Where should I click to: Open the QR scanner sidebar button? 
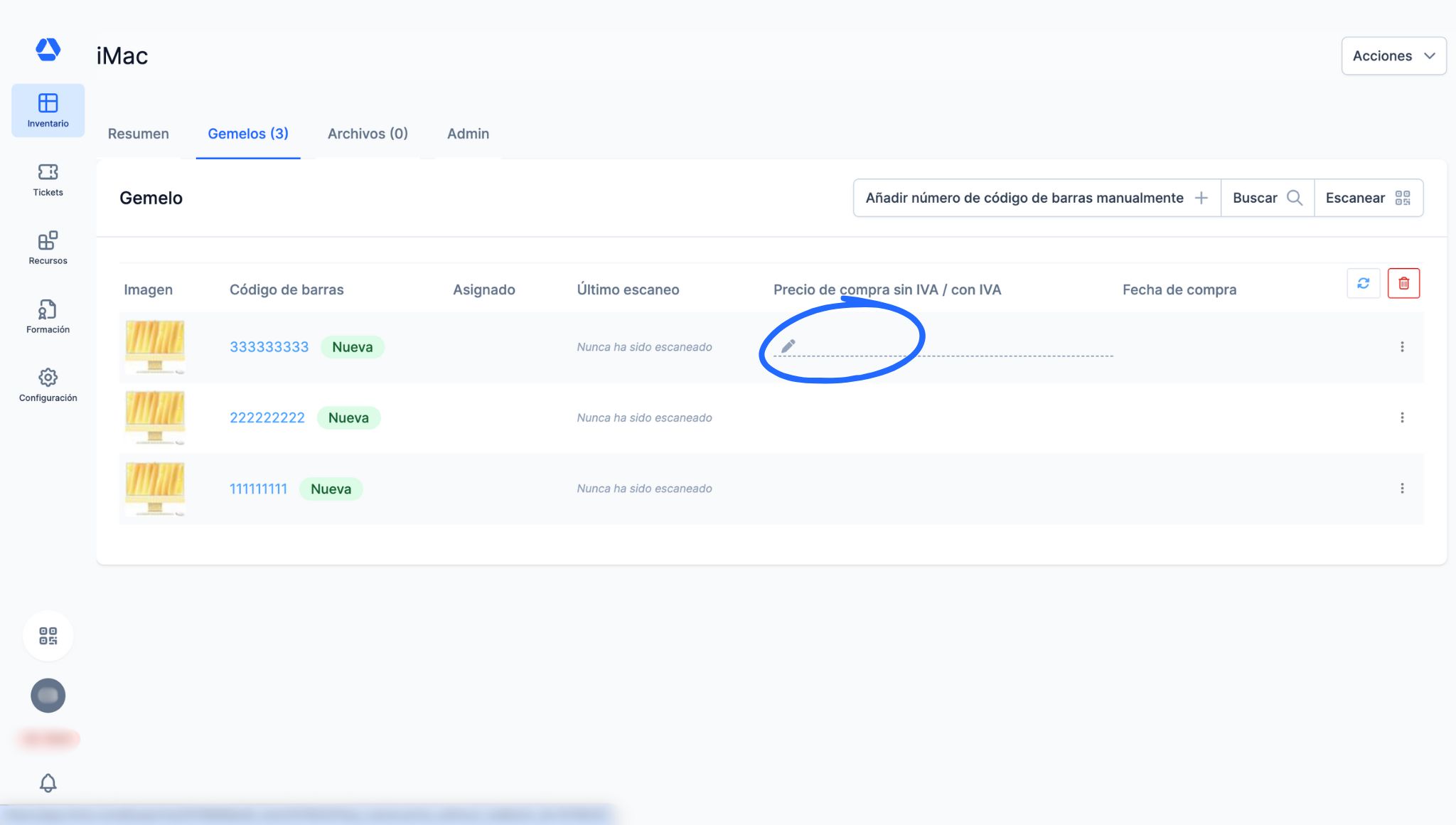[48, 636]
